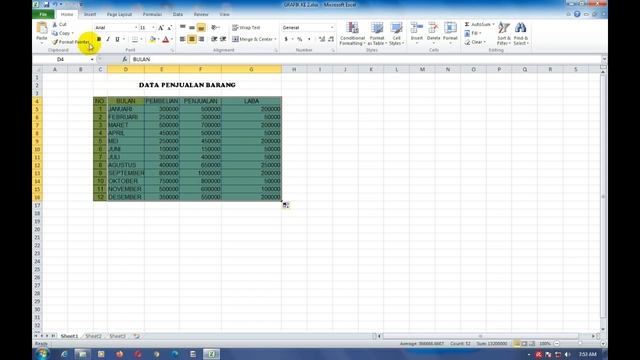Click the Decrease Font Size icon
640x360 pixels.
[170, 28]
